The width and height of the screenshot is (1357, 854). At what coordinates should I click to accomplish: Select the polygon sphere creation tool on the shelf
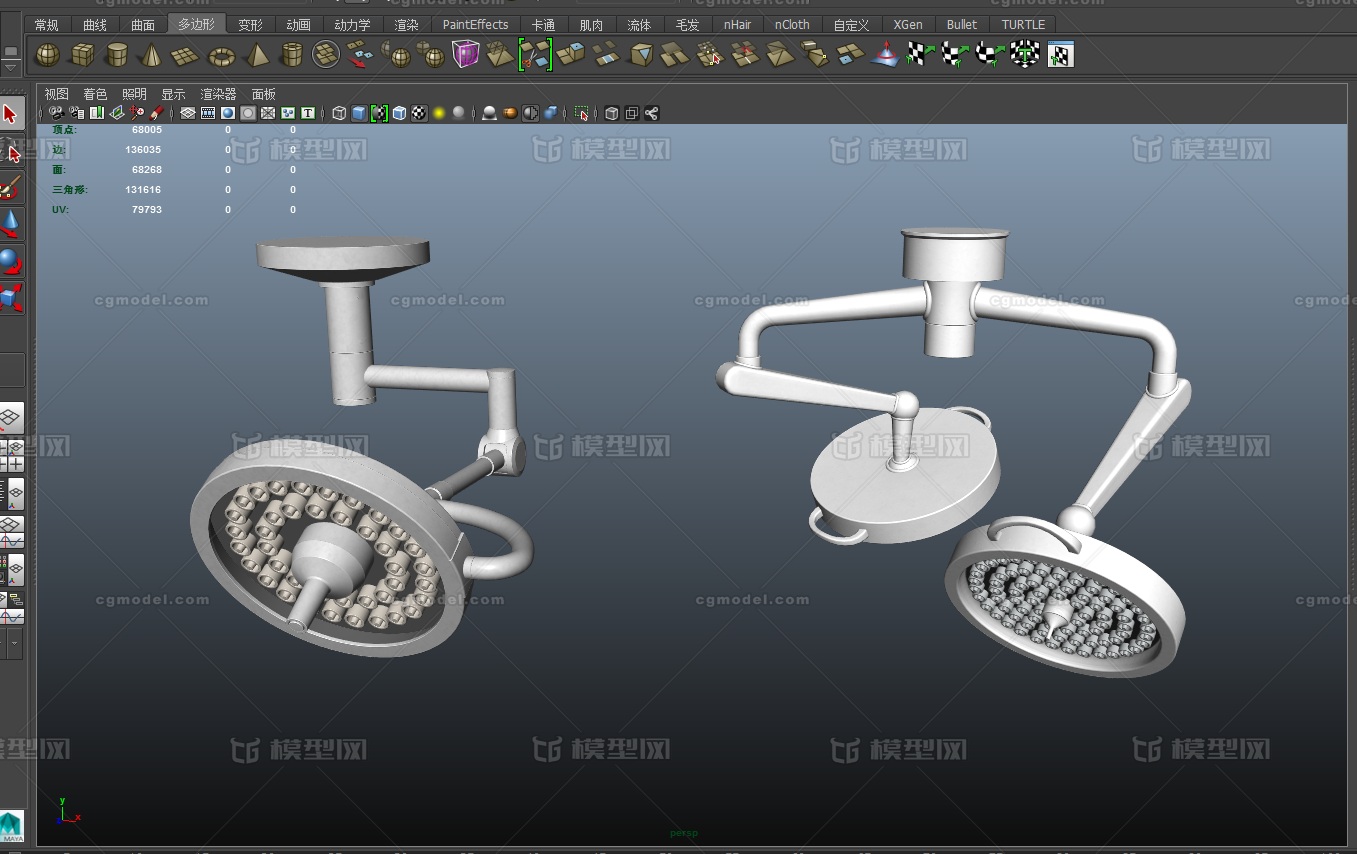pos(47,54)
